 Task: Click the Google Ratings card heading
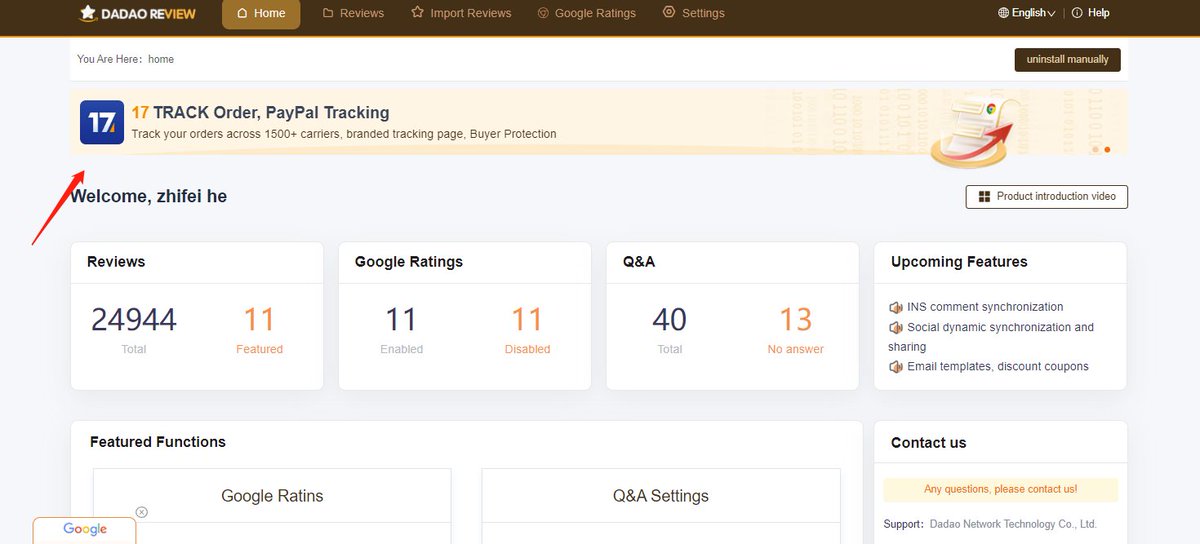[409, 262]
